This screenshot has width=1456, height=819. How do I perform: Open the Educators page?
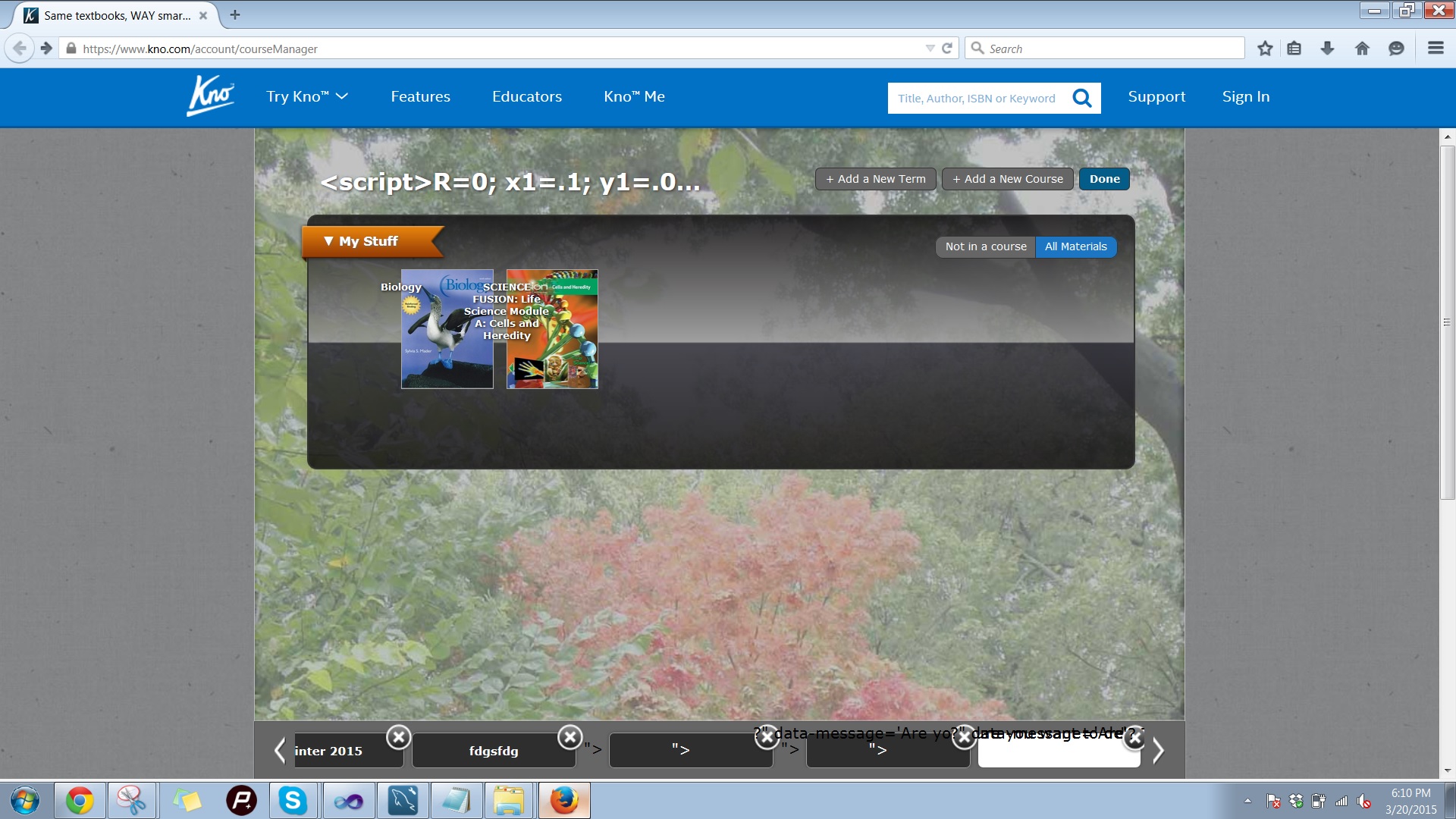(x=527, y=96)
